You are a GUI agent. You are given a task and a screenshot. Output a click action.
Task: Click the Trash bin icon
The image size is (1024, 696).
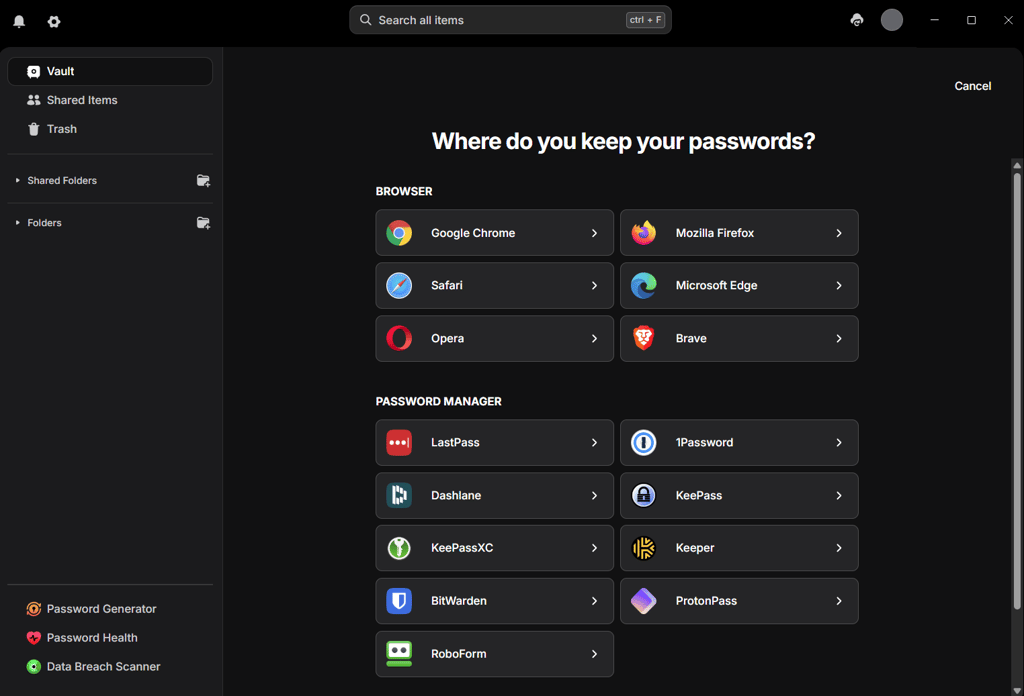coord(33,129)
